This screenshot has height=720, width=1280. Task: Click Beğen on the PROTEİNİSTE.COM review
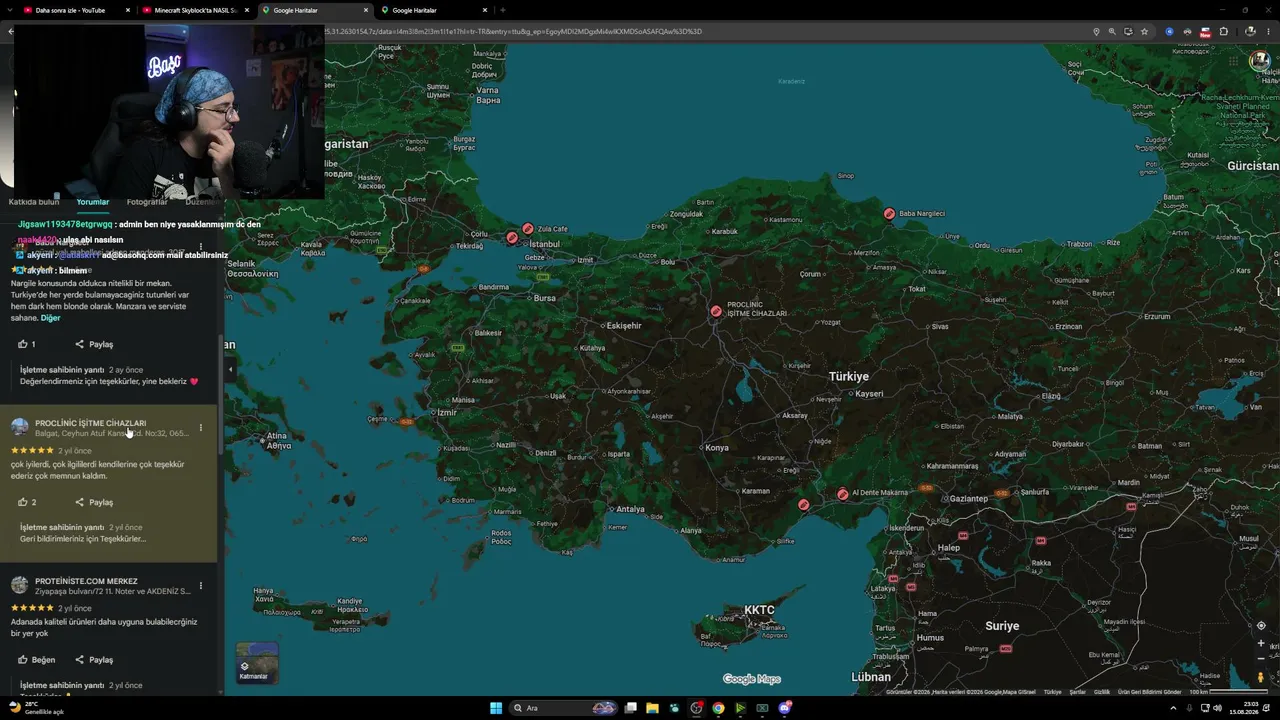pyautogui.click(x=37, y=660)
